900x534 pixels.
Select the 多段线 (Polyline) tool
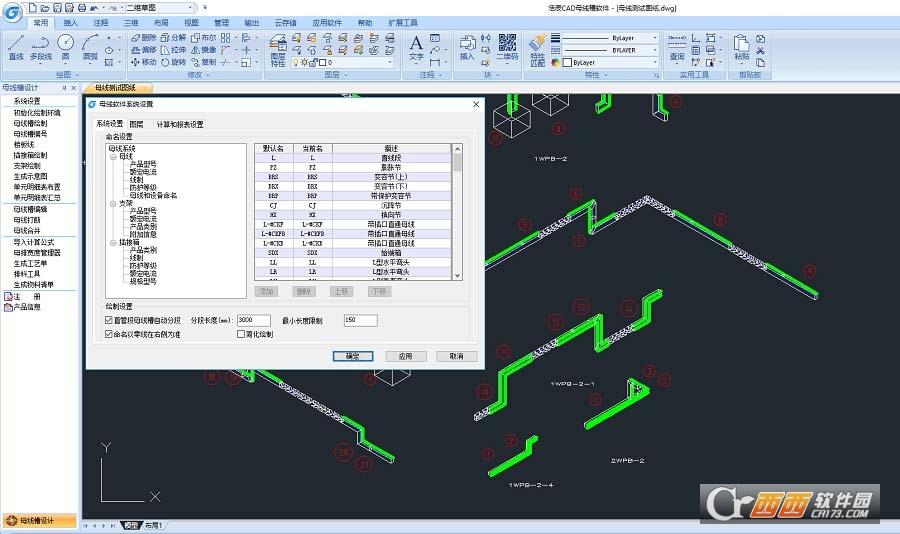point(41,47)
